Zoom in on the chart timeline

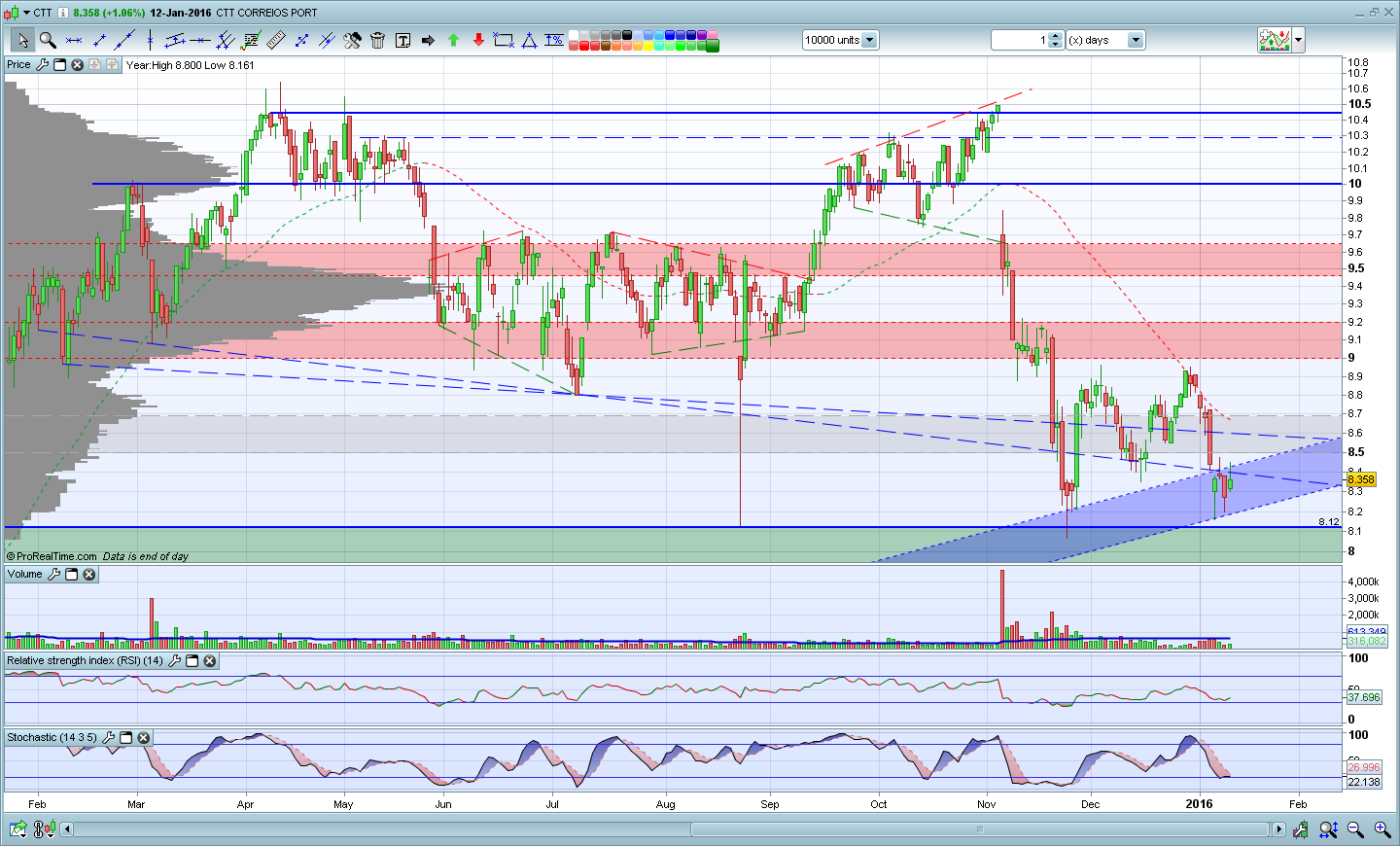(1382, 829)
